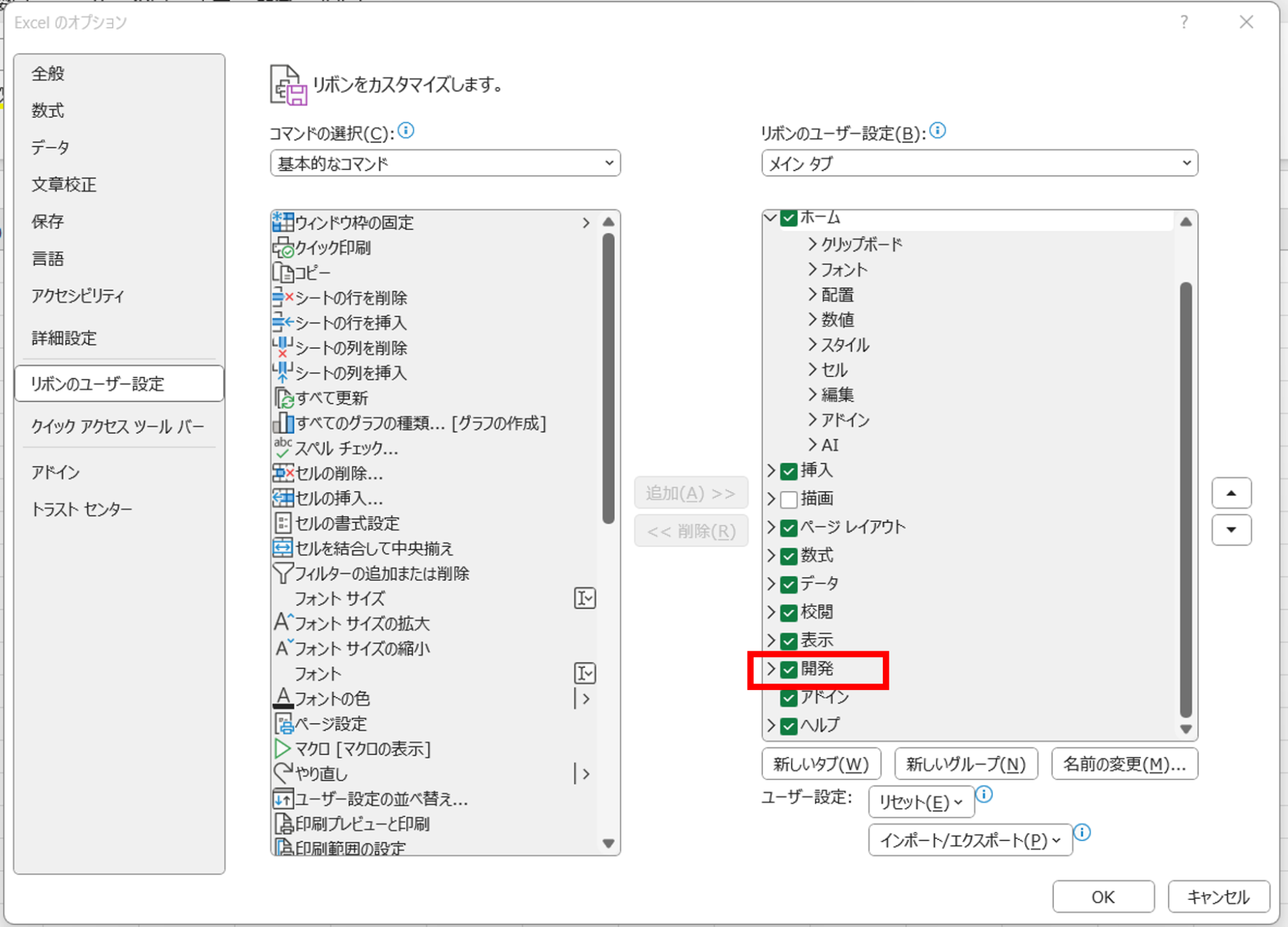1288x927 pixels.
Task: Uncheck the 開発 (Developer) tab checkbox
Action: click(x=789, y=669)
